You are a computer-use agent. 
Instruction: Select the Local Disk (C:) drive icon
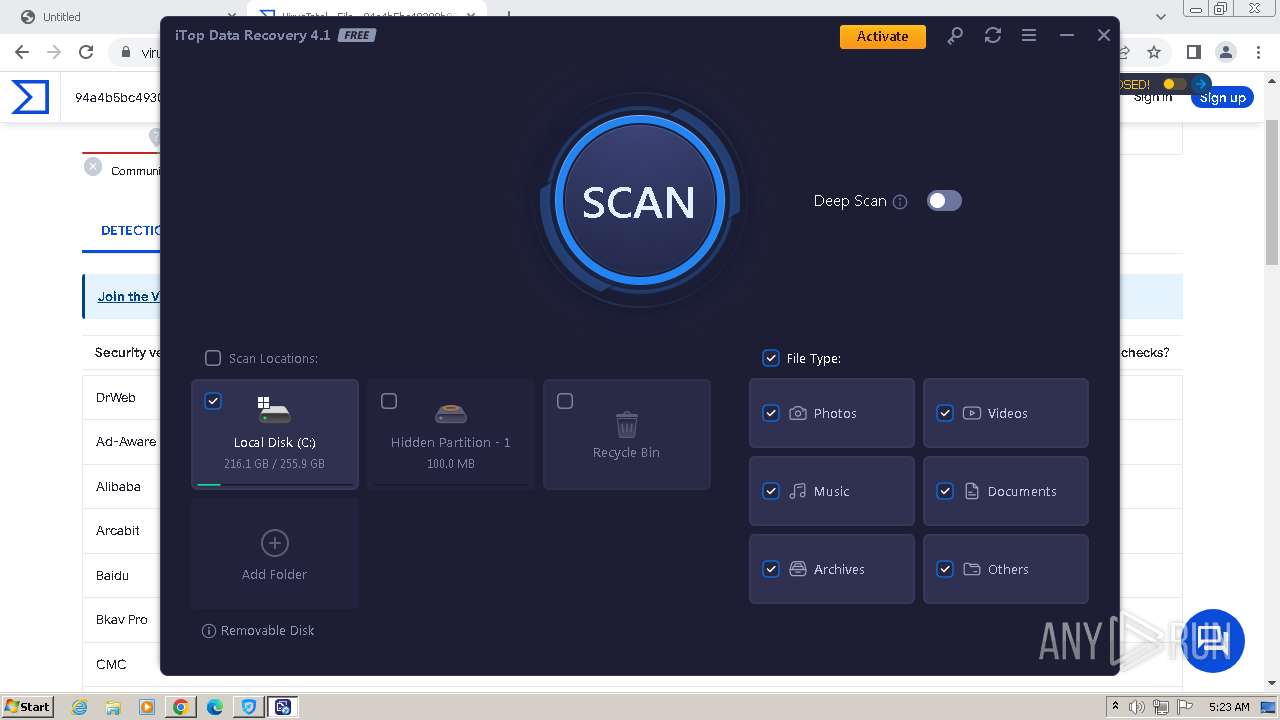tap(274, 410)
